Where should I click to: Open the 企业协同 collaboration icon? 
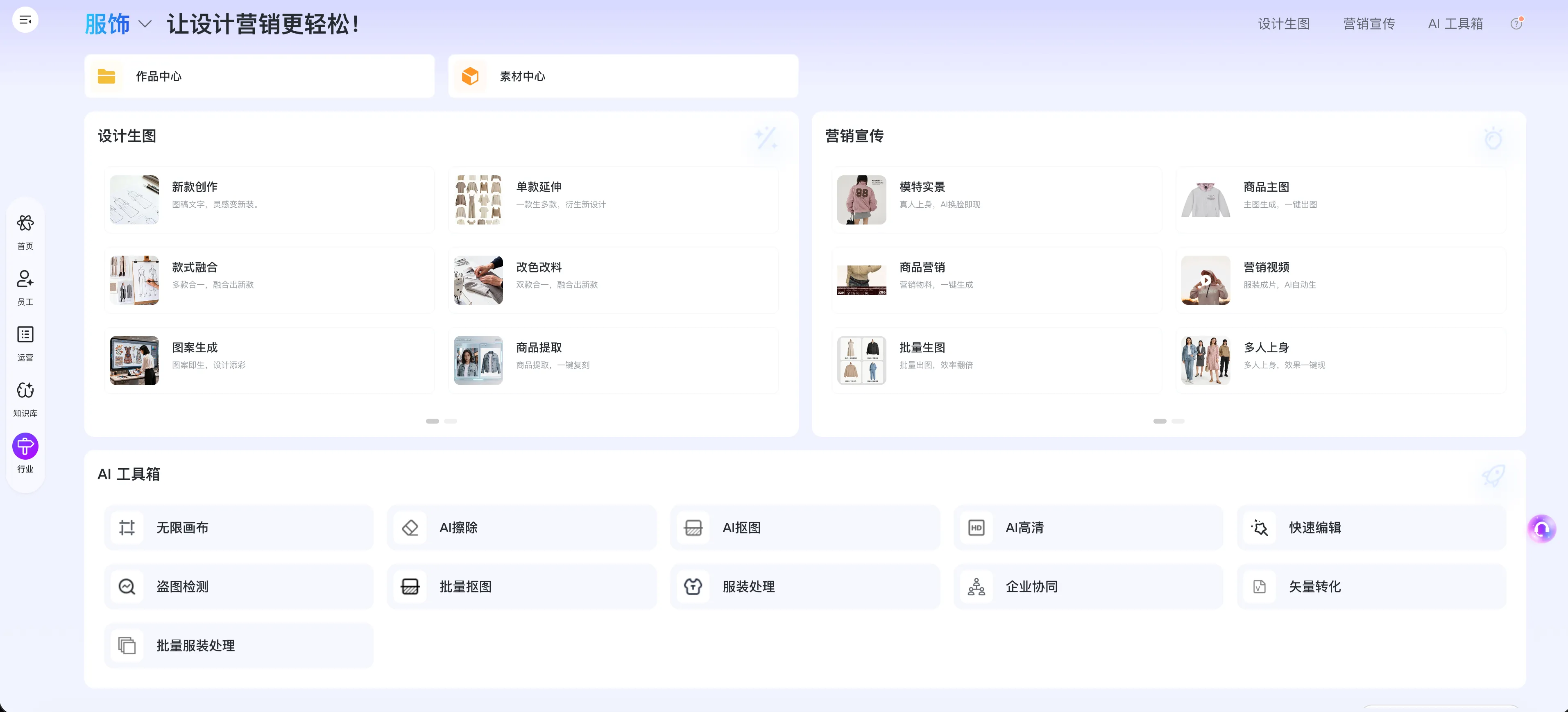tap(977, 587)
